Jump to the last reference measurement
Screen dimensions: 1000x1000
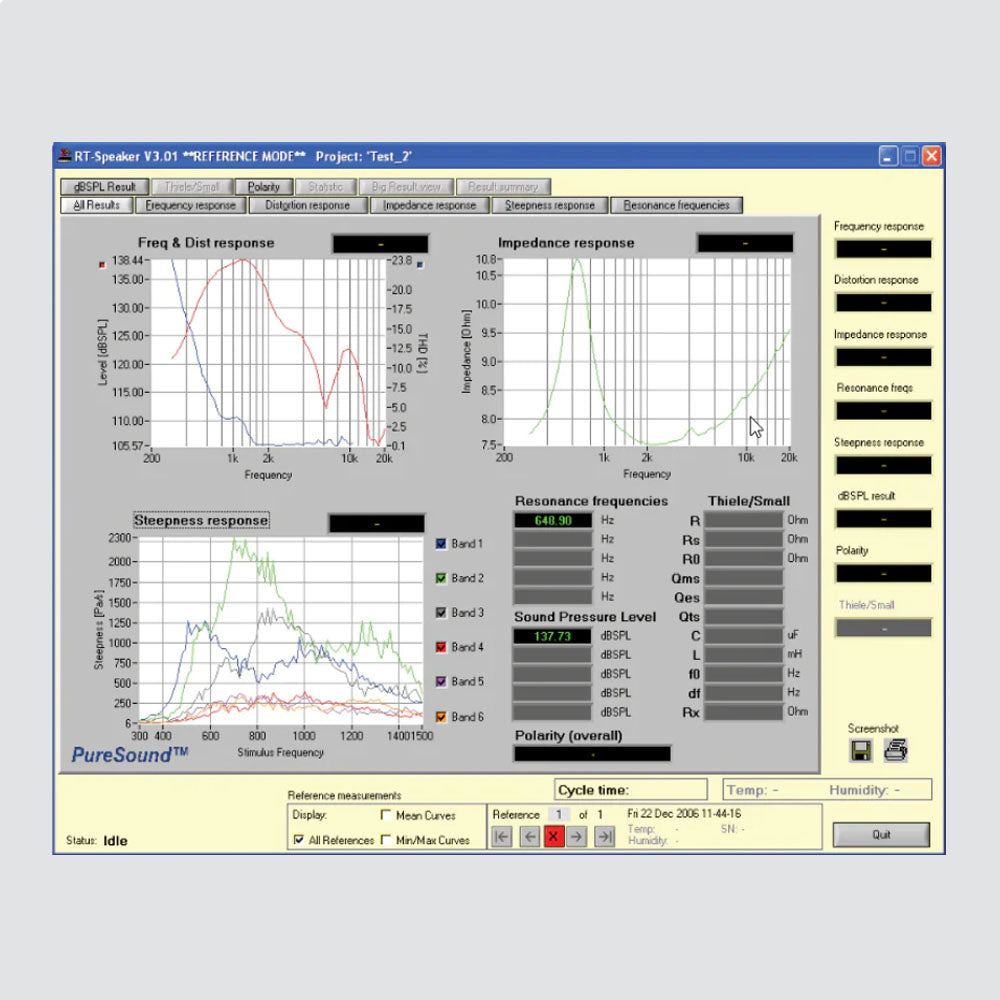coord(603,837)
